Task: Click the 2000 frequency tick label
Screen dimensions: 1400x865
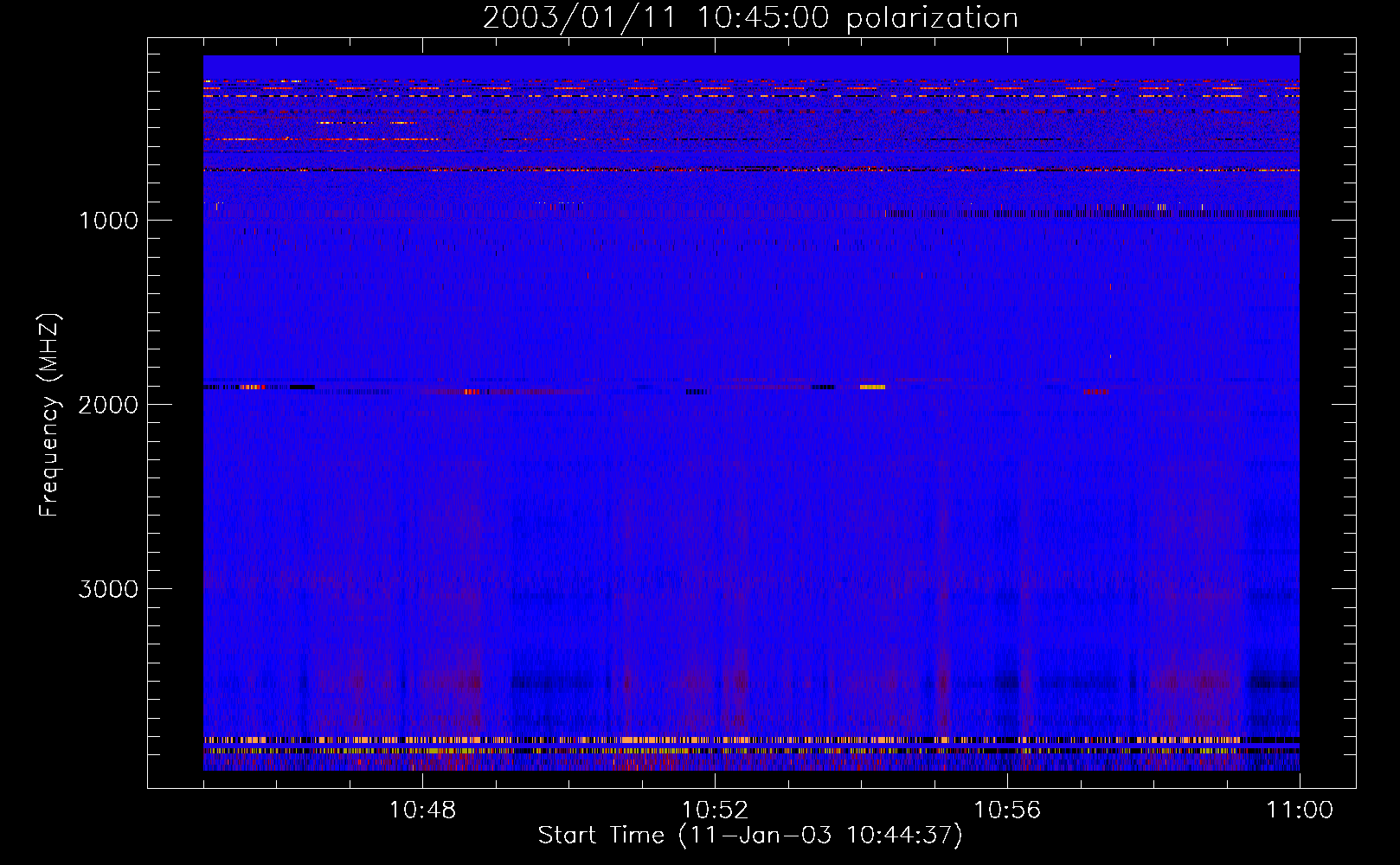Action: [108, 405]
